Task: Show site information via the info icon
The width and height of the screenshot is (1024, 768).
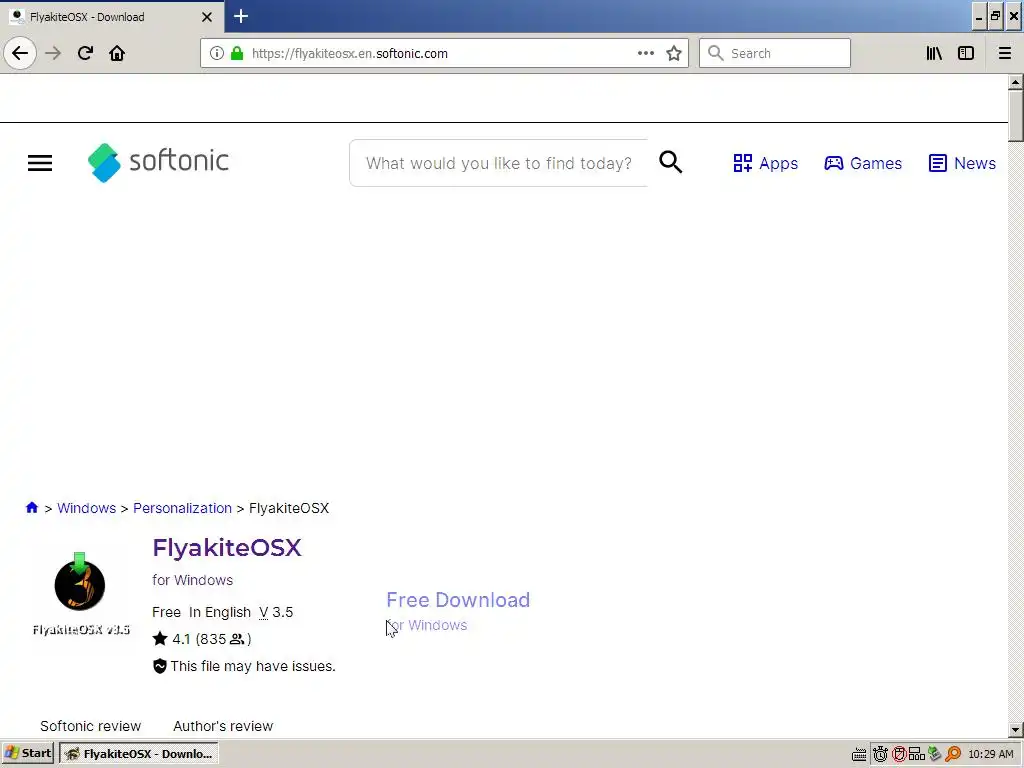Action: [x=217, y=53]
